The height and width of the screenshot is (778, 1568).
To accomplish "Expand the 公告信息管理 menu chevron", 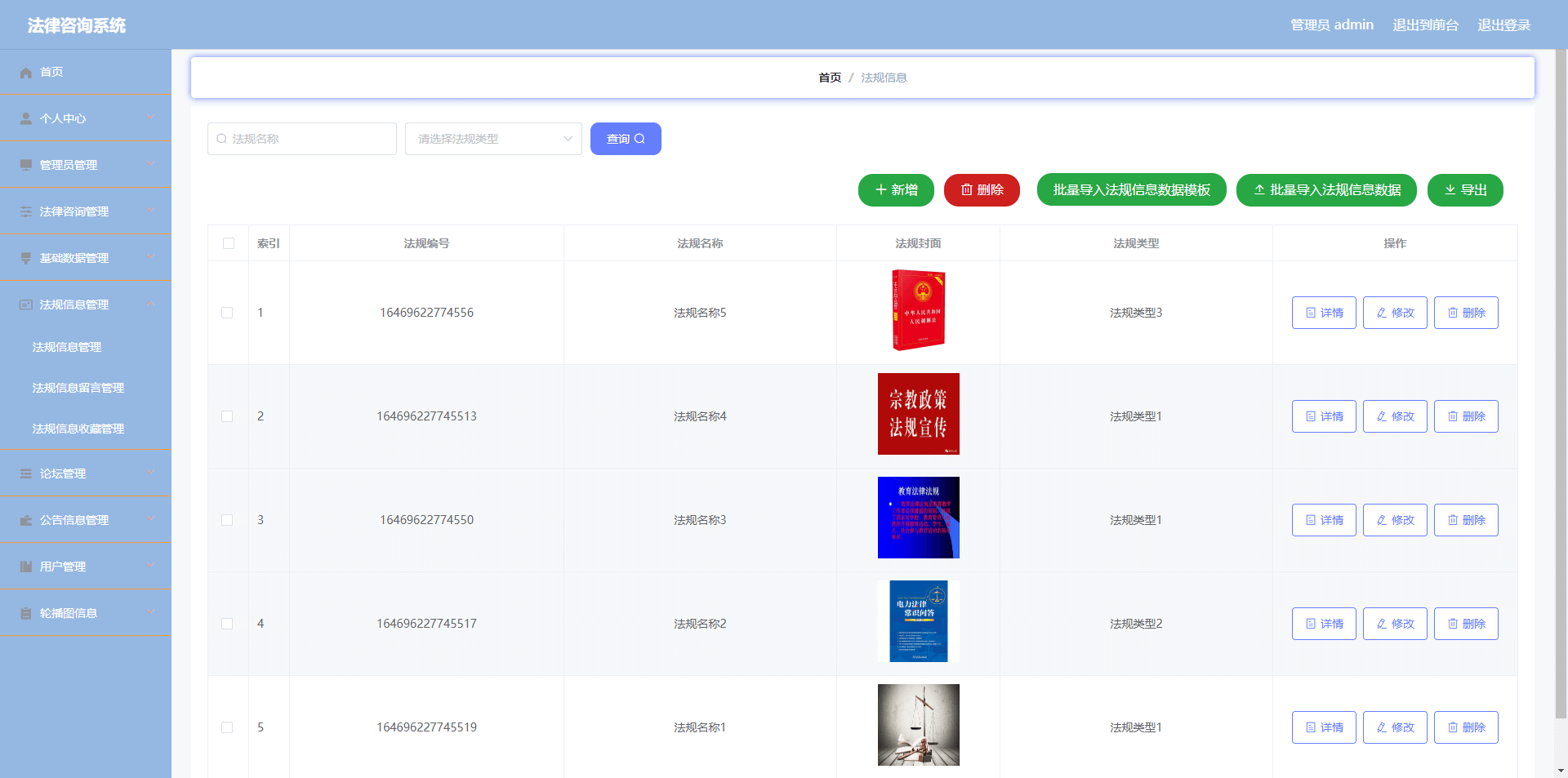I will [x=150, y=519].
